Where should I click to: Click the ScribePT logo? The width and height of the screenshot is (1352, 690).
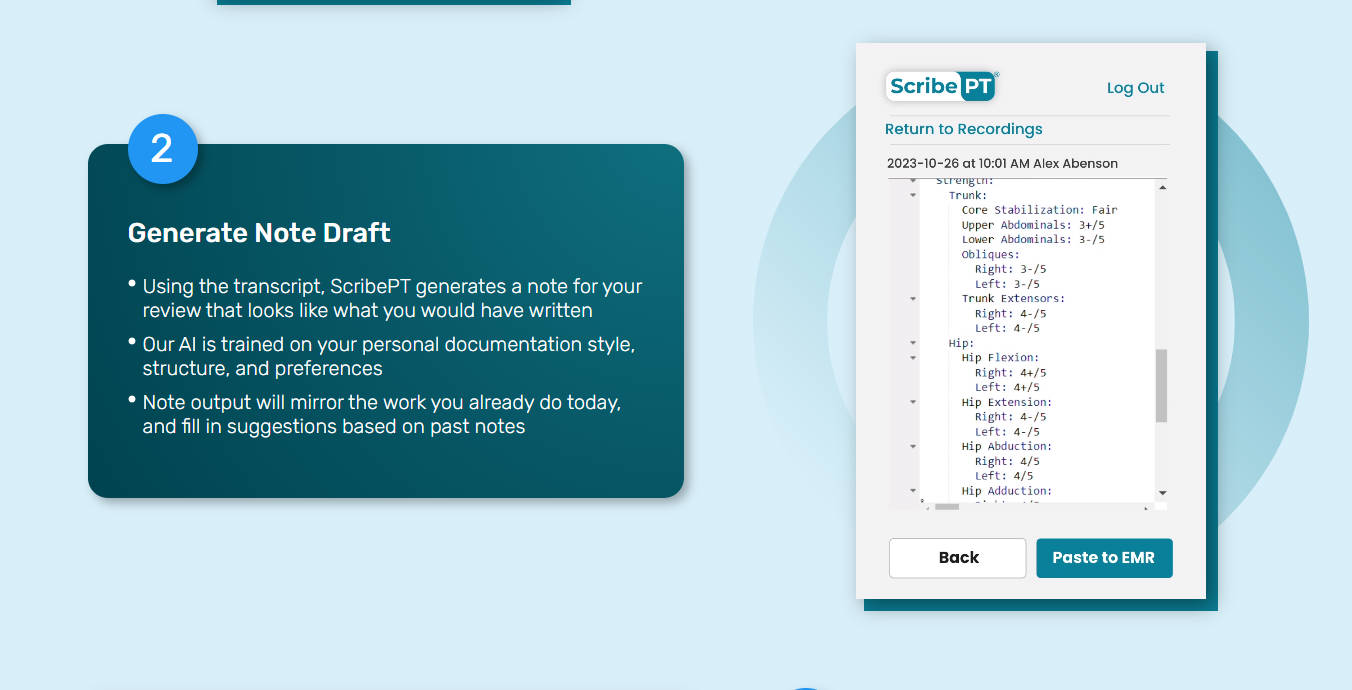941,87
